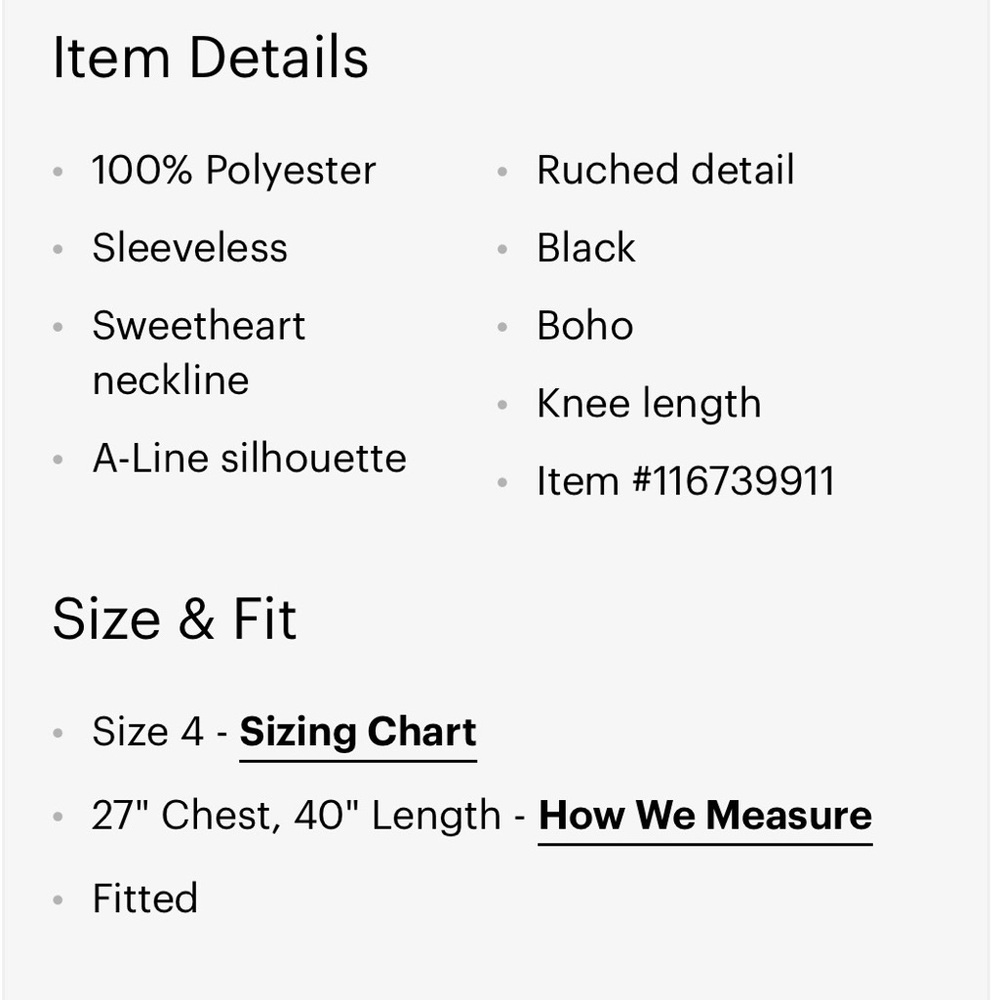The height and width of the screenshot is (1000, 1000).
Task: Select the 100% Polyester detail text
Action: point(234,171)
